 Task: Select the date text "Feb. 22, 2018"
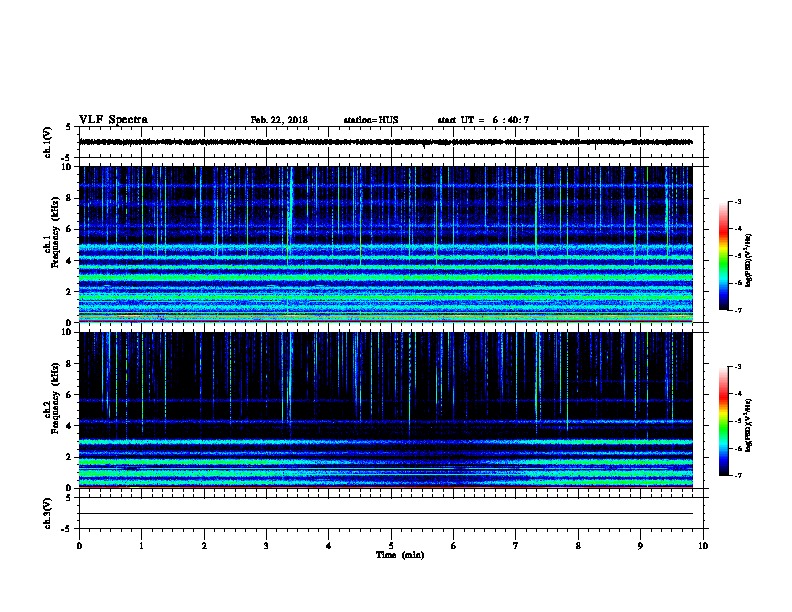[x=279, y=120]
